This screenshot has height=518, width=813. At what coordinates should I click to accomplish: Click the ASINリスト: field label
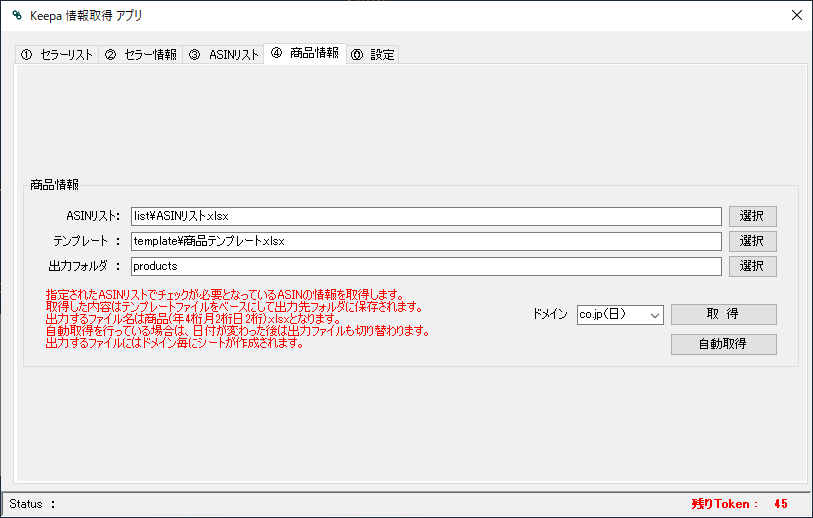coord(93,216)
